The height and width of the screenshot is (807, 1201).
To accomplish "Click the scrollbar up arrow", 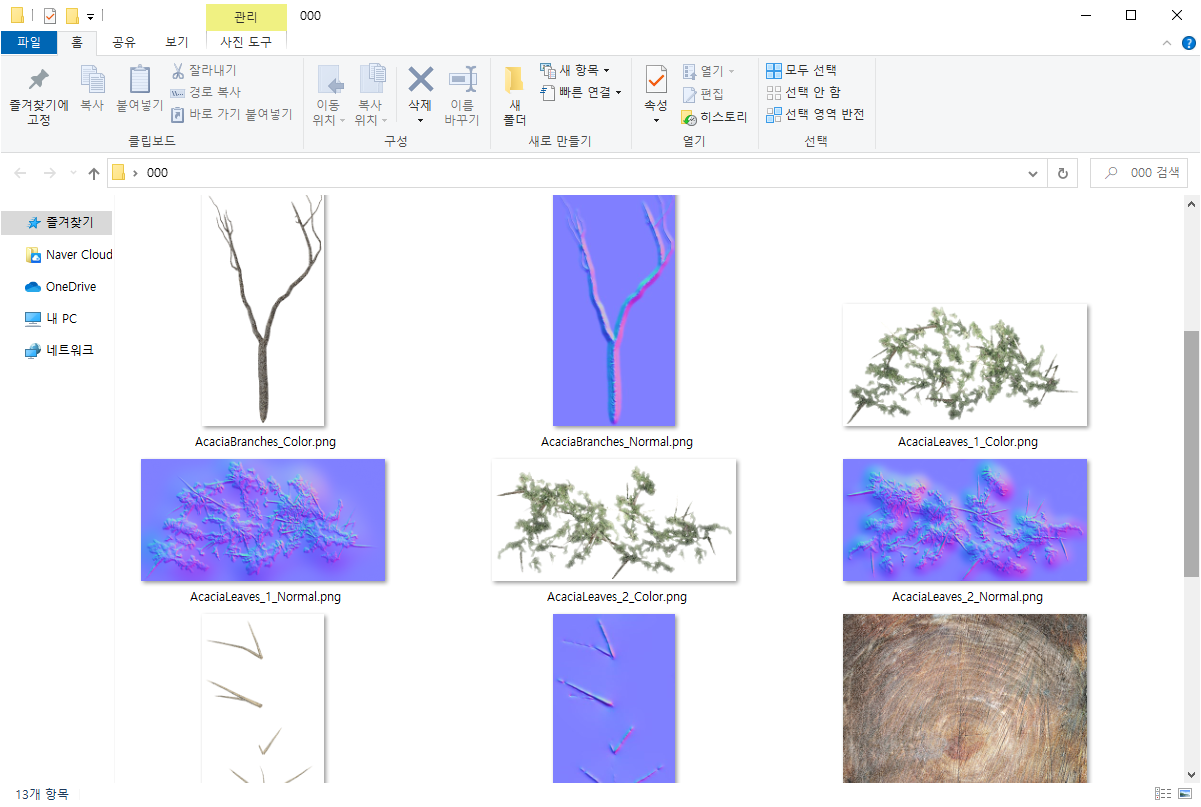I will pyautogui.click(x=1191, y=203).
